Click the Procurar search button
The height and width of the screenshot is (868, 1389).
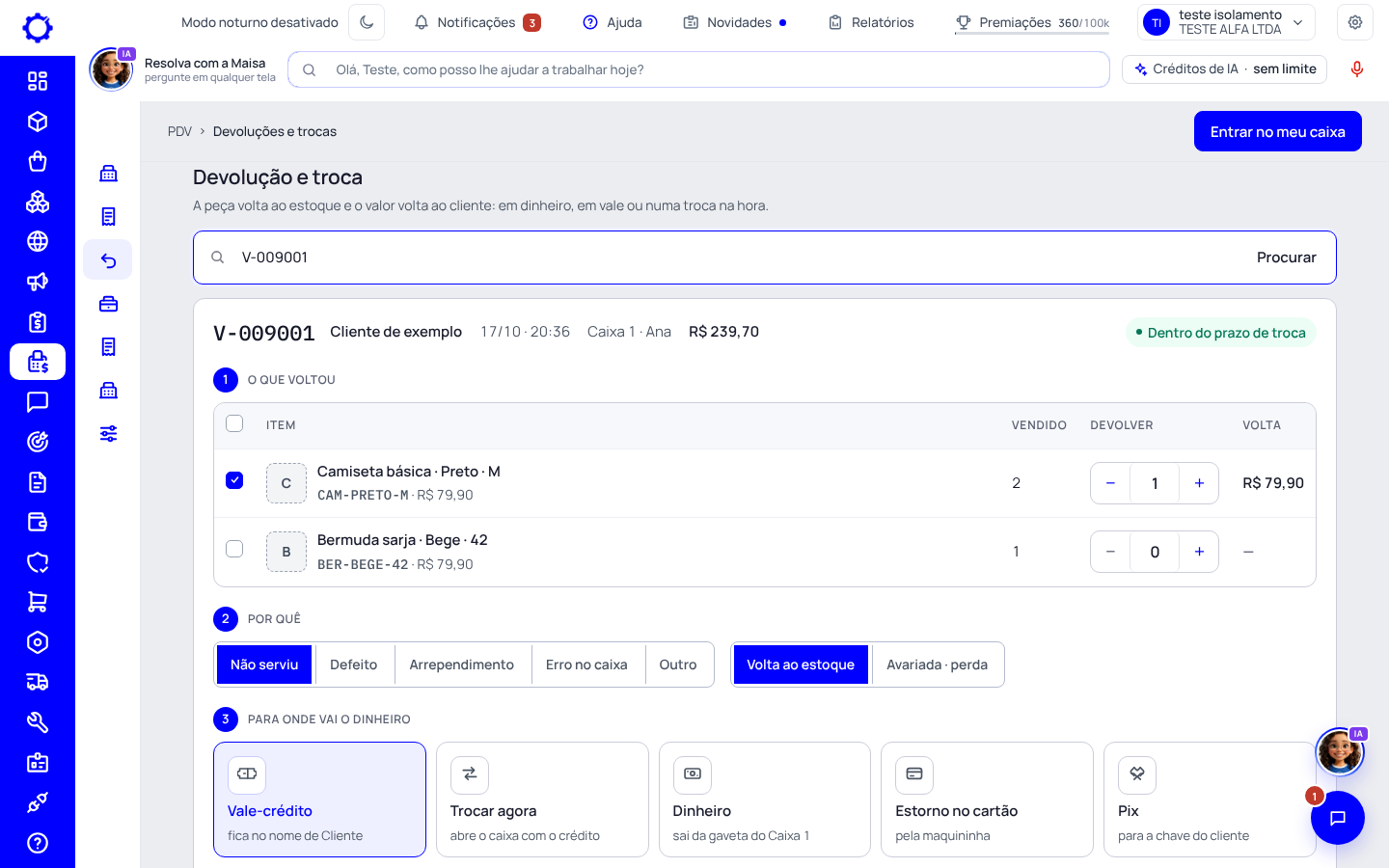(1286, 258)
